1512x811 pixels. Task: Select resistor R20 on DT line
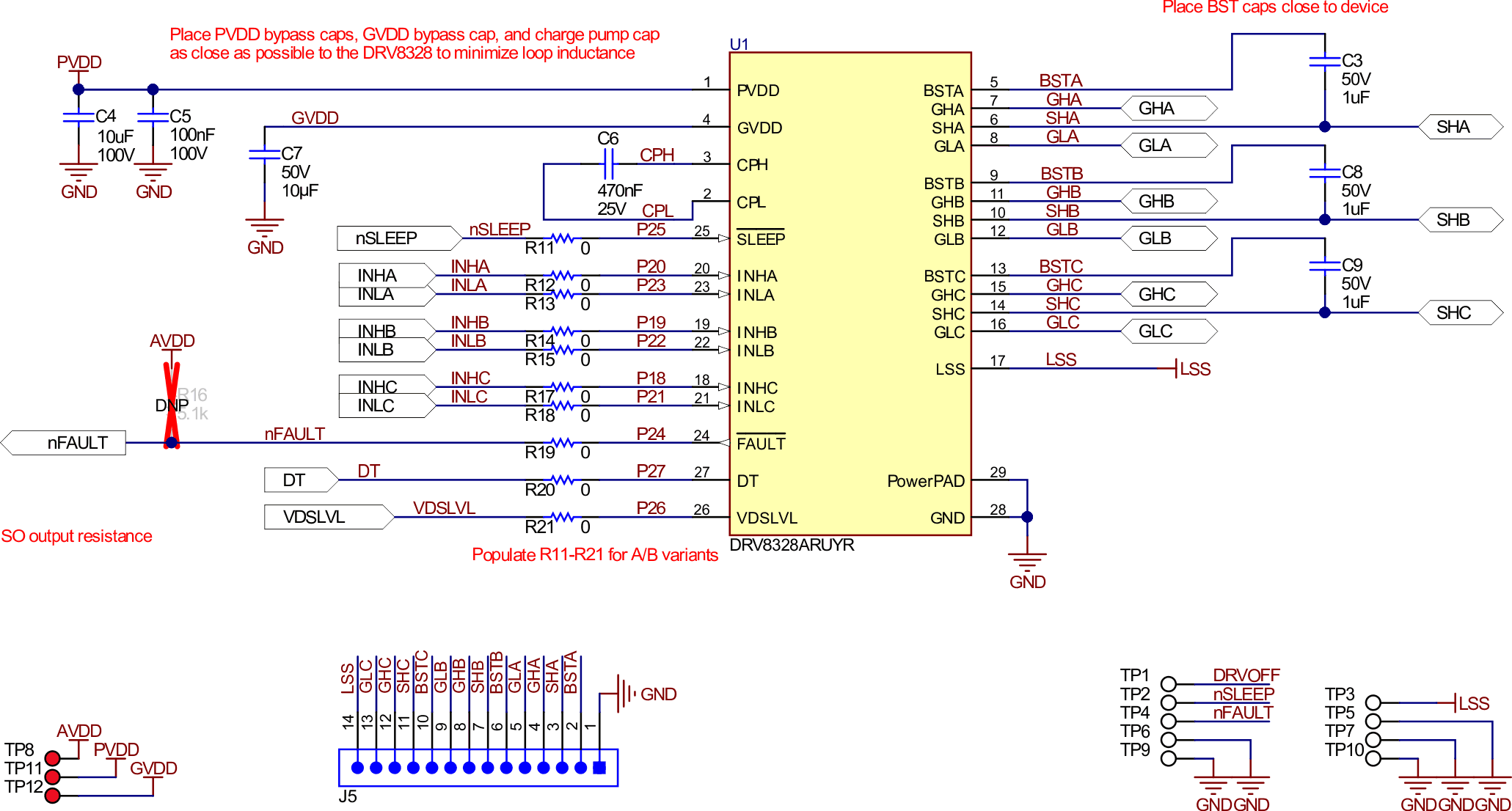(x=563, y=480)
